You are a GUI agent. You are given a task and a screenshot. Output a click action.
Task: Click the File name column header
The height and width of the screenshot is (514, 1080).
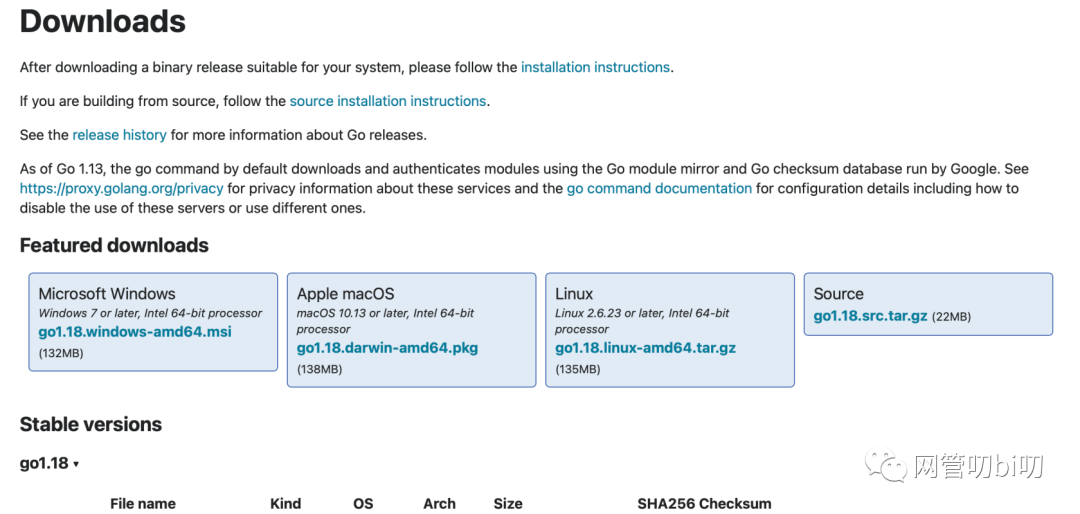pyautogui.click(x=143, y=504)
